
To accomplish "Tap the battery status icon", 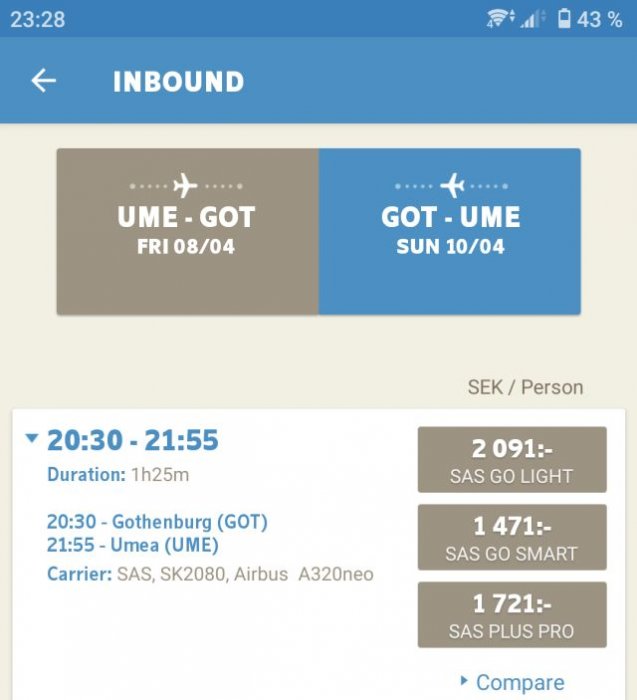I will coord(565,18).
